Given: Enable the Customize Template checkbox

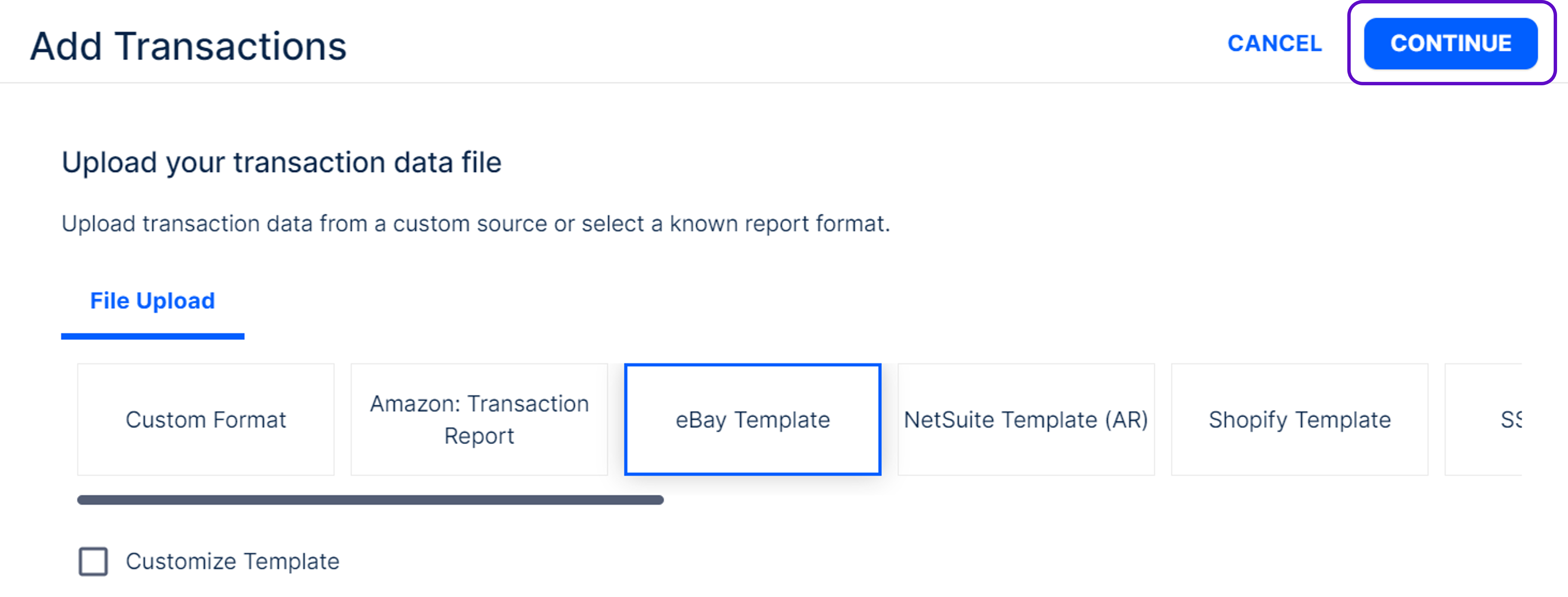Looking at the screenshot, I should 93,561.
